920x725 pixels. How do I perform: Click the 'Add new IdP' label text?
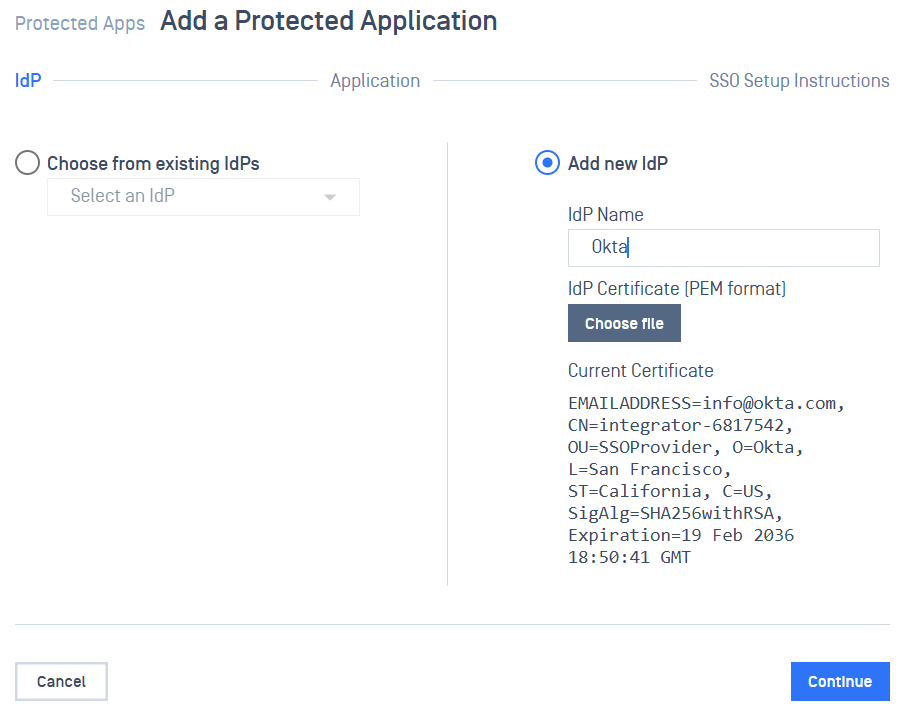[x=617, y=164]
